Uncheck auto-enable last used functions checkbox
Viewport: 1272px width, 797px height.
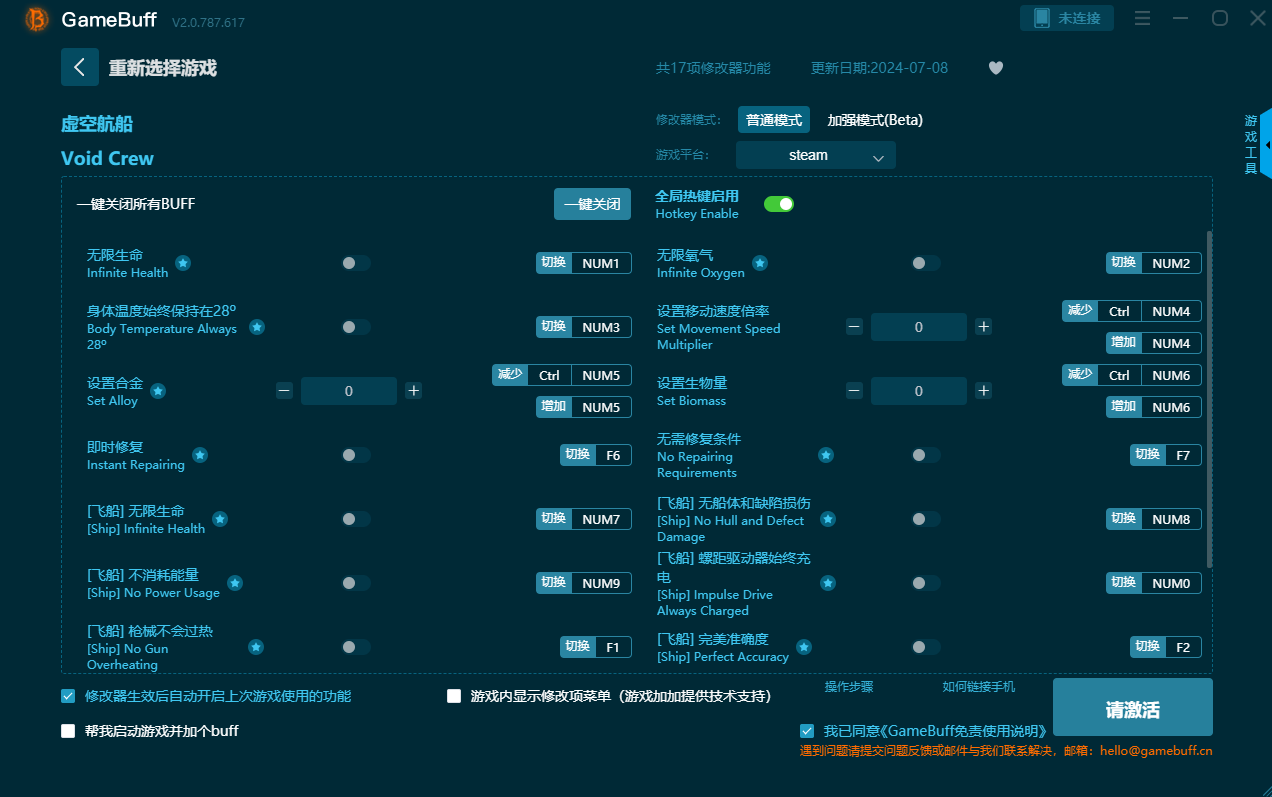click(68, 696)
